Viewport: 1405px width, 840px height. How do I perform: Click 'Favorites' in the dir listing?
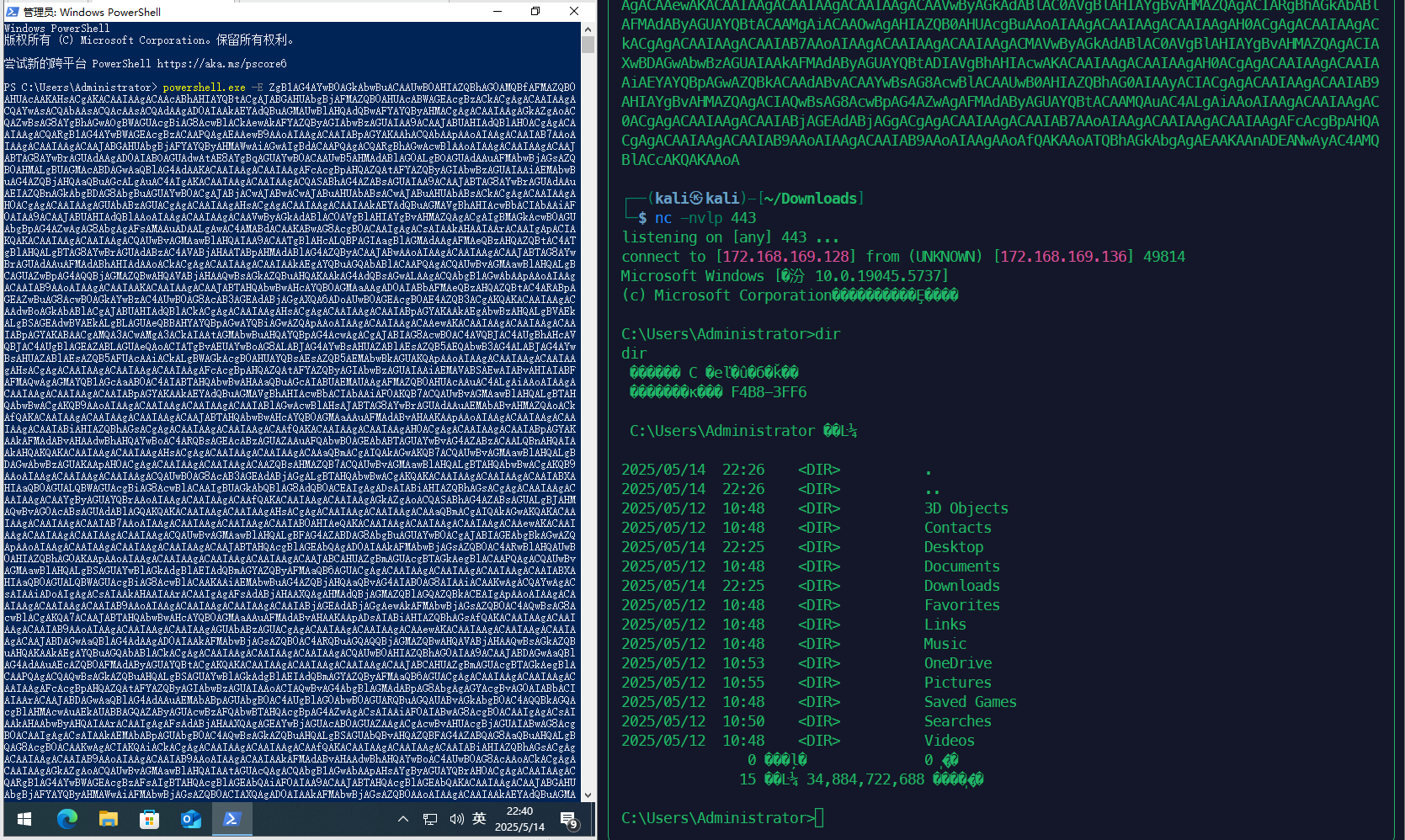point(962,605)
